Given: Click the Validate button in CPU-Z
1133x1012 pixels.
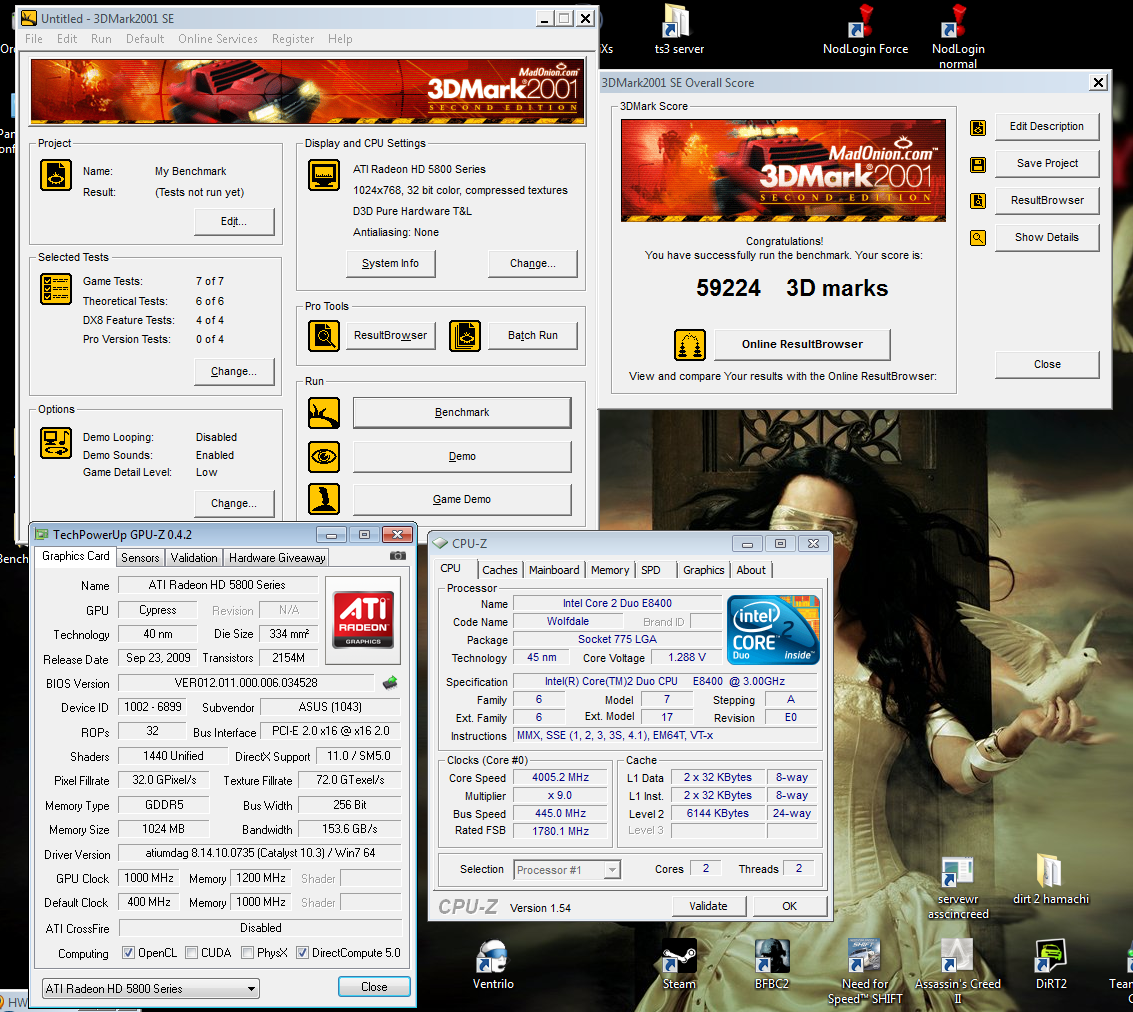Looking at the screenshot, I should [708, 906].
